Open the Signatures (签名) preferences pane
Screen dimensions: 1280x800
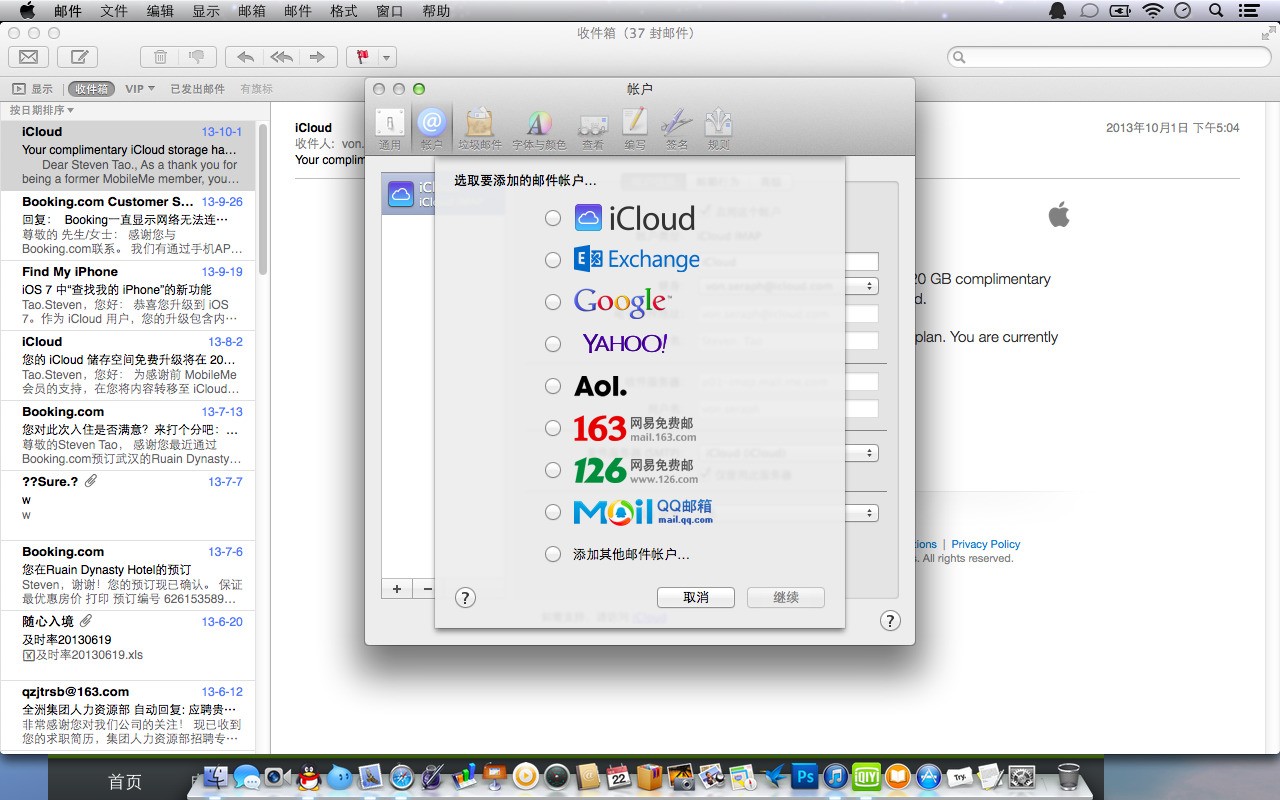(677, 129)
